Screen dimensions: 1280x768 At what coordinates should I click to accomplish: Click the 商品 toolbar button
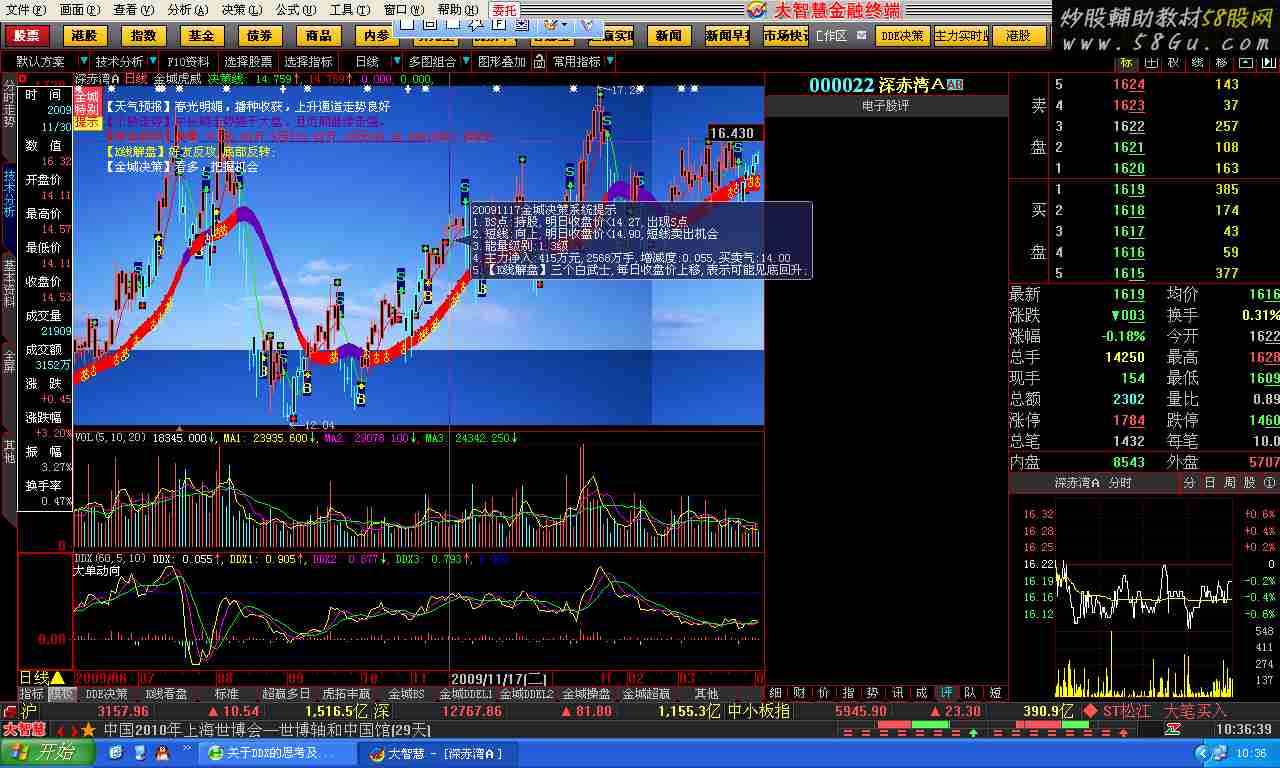click(x=318, y=36)
